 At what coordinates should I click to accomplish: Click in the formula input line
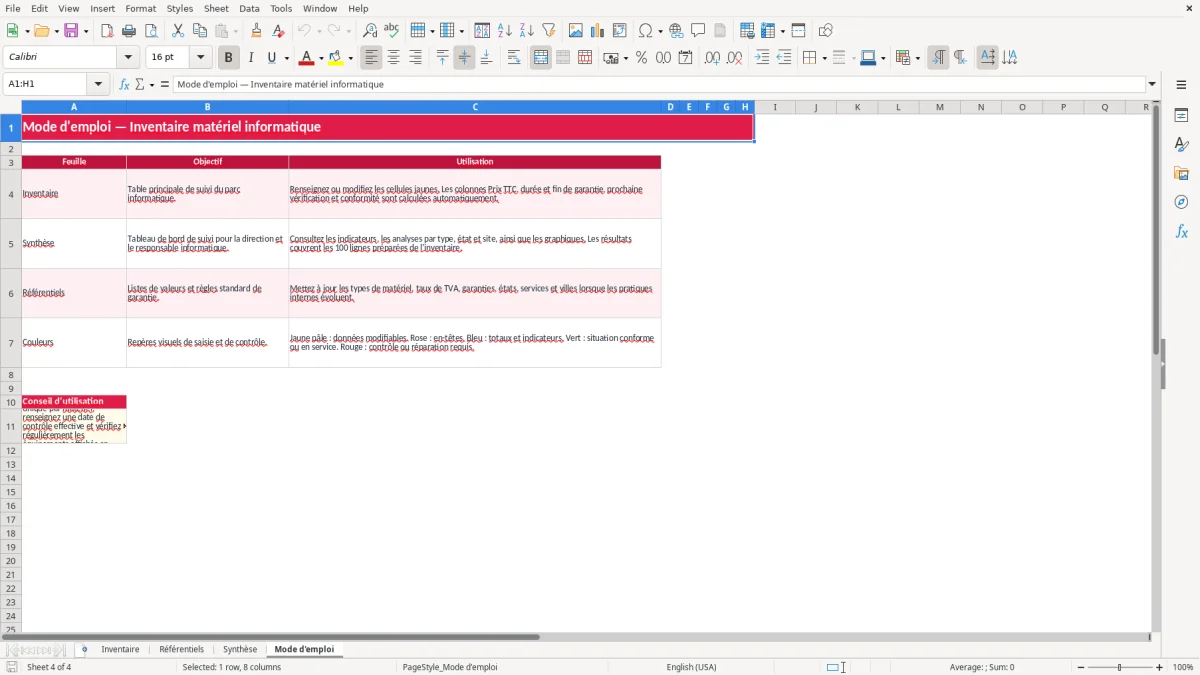[659, 84]
